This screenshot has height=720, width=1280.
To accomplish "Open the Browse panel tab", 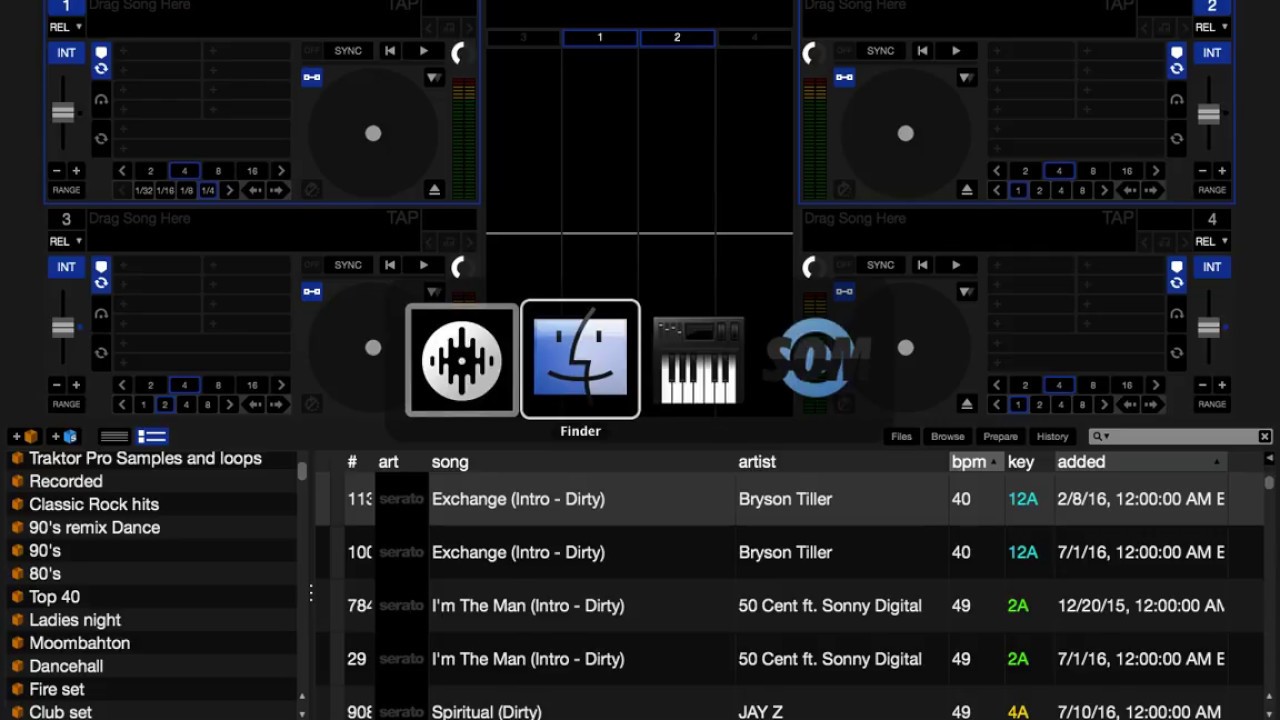I will click(948, 436).
